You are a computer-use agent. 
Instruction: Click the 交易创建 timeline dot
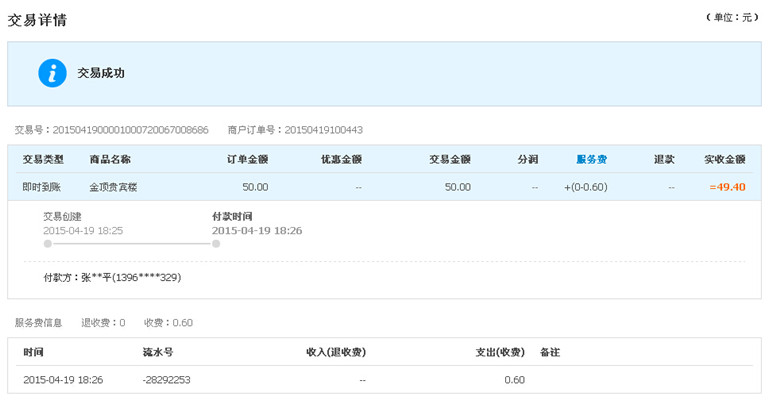click(48, 244)
